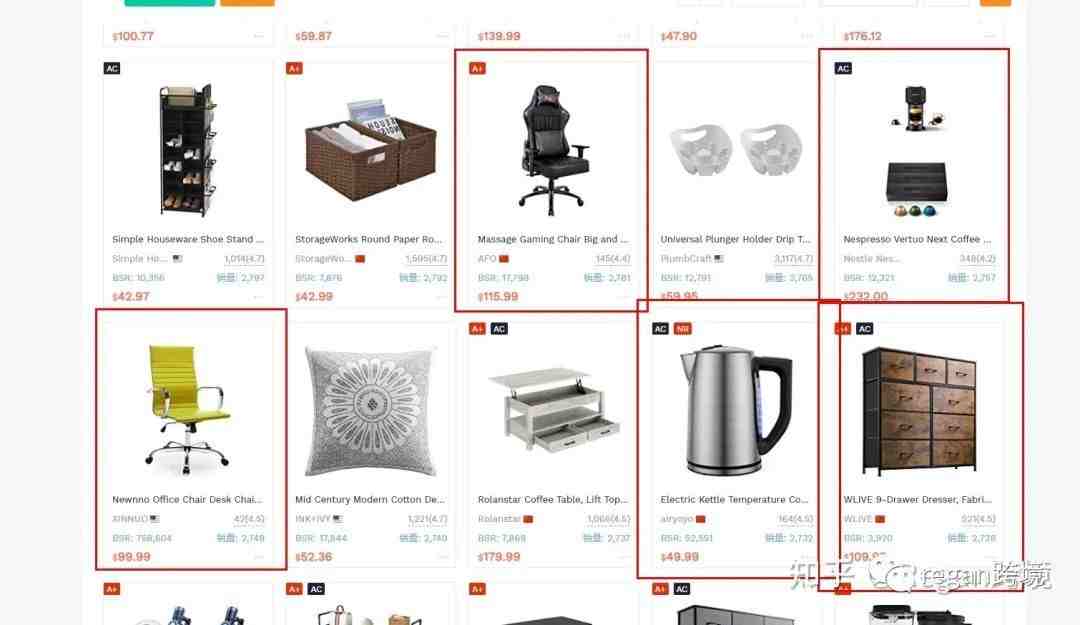
Task: Open more options on $99.99 office chair
Action: [259, 557]
